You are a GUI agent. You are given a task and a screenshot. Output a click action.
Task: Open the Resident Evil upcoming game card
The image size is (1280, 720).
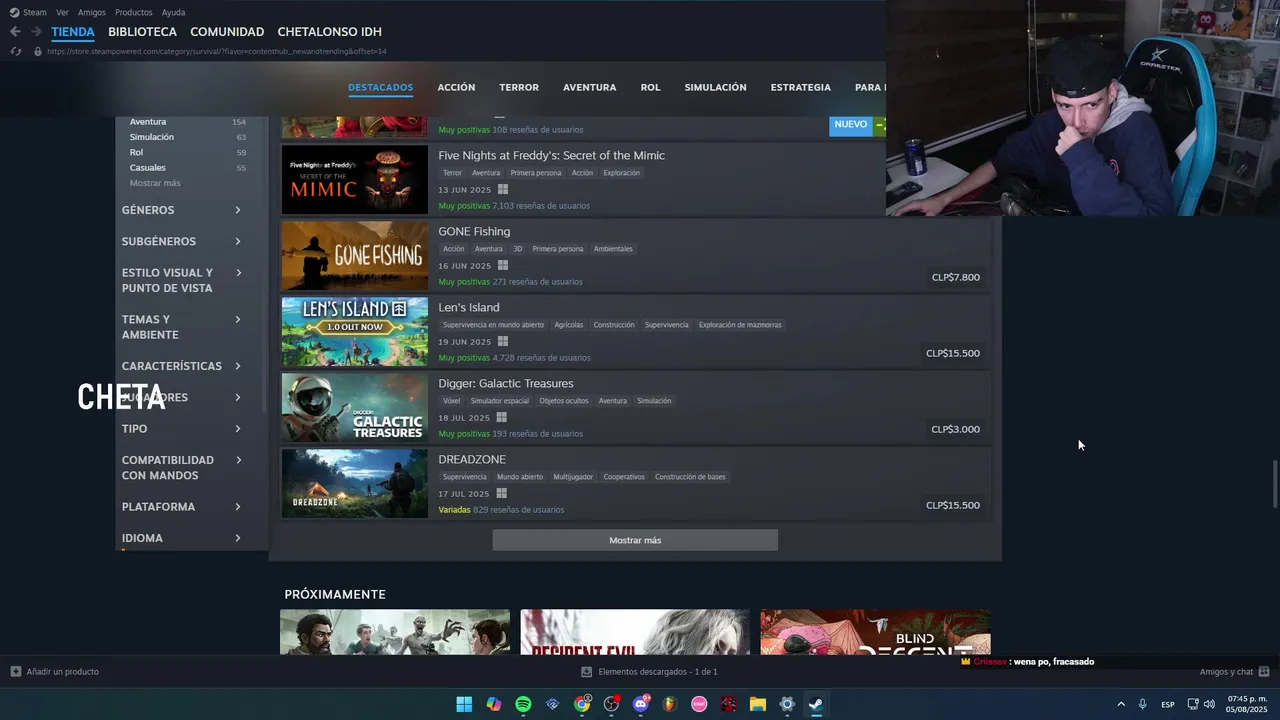(635, 632)
